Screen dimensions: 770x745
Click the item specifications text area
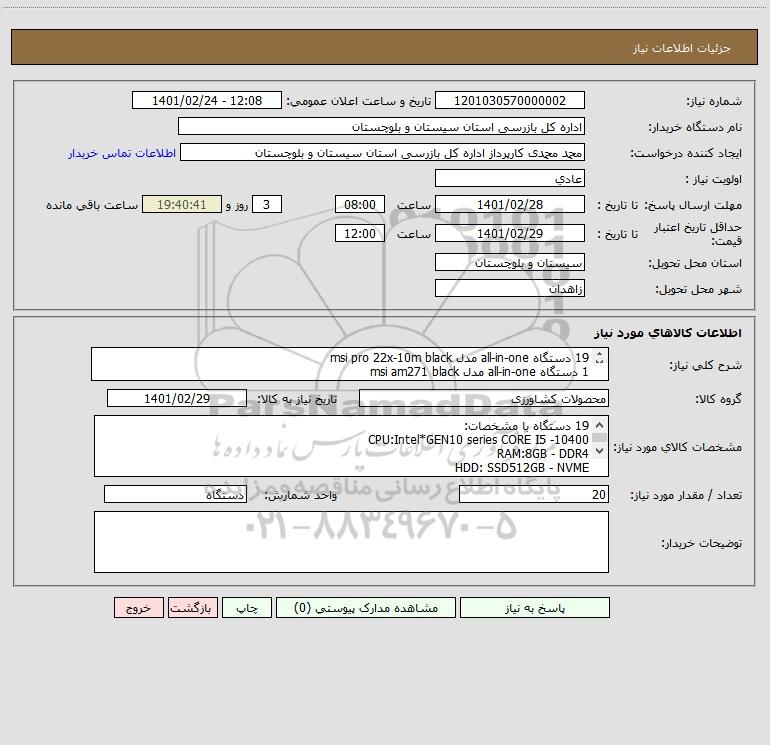(351, 446)
